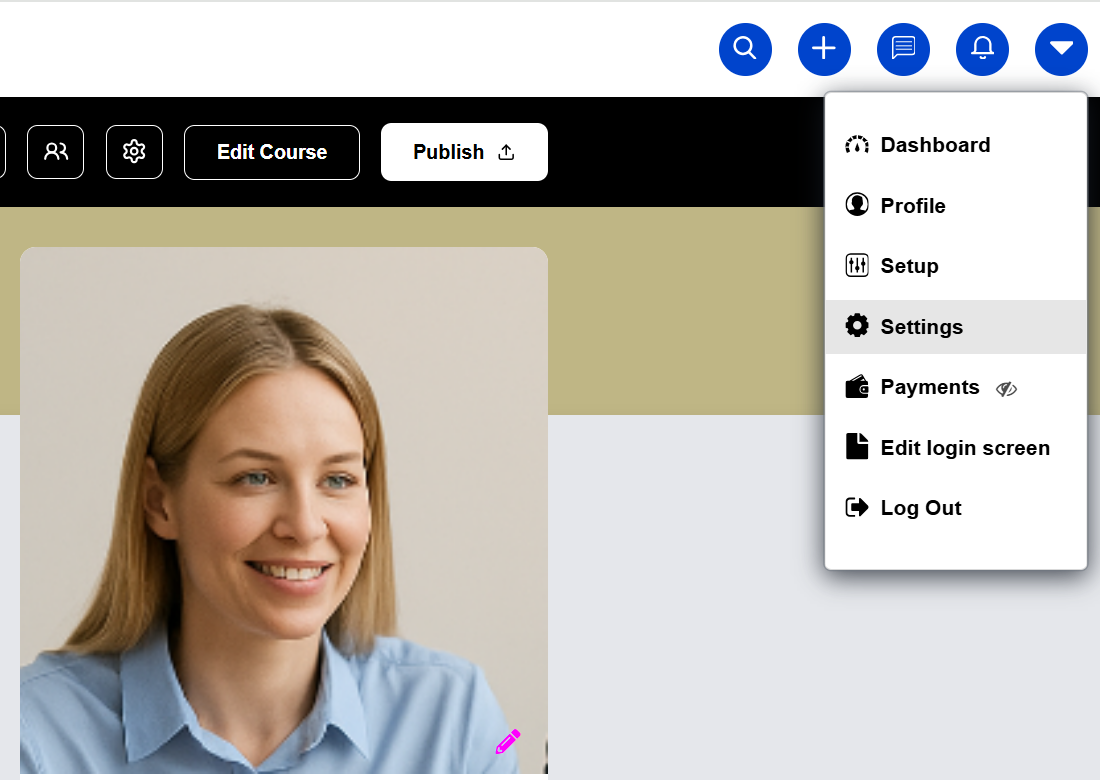Open the course participants icon button

pos(55,152)
